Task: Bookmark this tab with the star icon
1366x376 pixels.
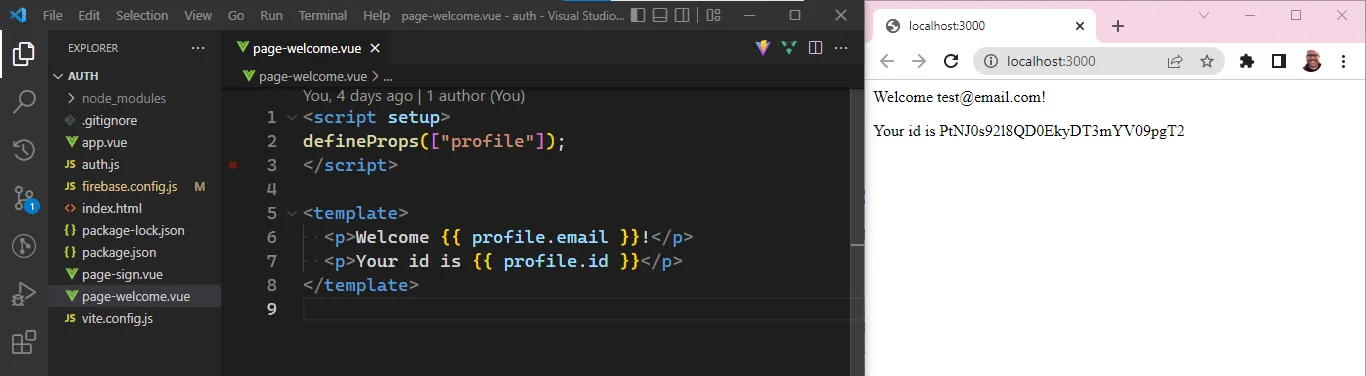Action: pyautogui.click(x=1207, y=61)
